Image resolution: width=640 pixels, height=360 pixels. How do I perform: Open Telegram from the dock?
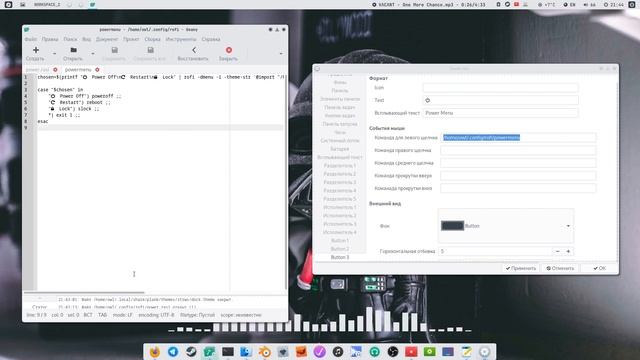pyautogui.click(x=173, y=352)
